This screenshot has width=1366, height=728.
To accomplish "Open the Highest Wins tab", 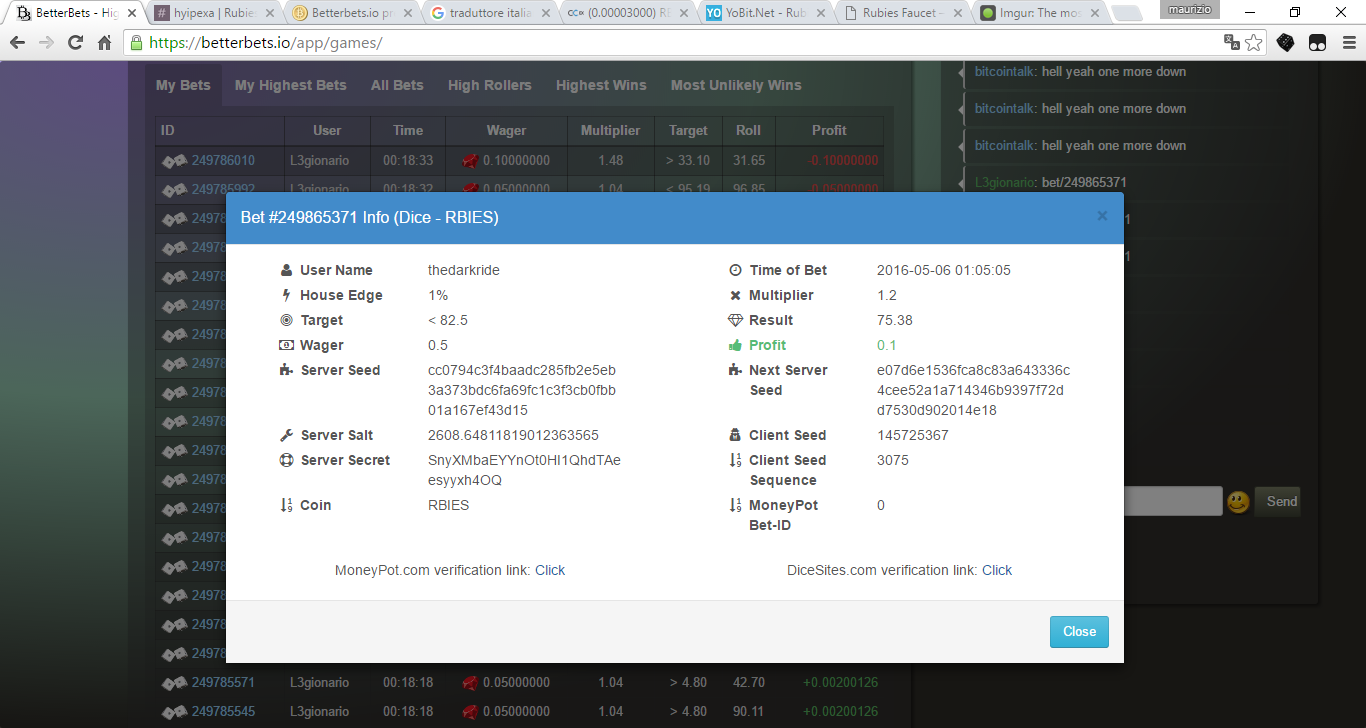I will tap(601, 85).
